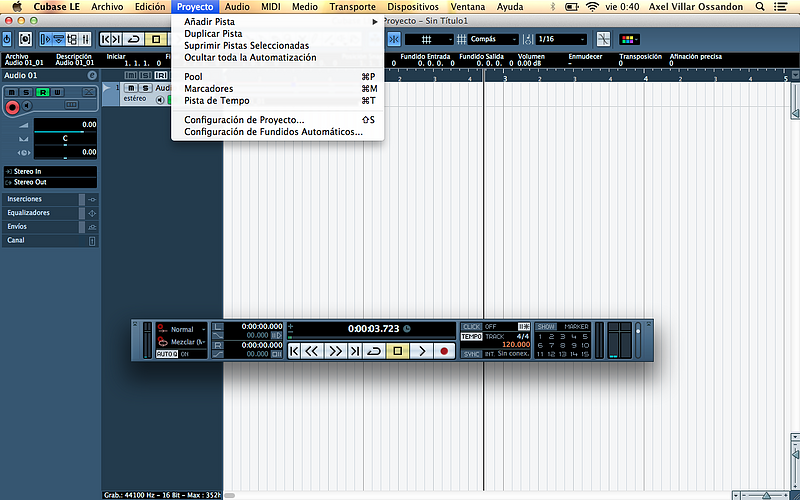This screenshot has height=500, width=800.
Task: Choose Duplicar Pista from the menu
Action: [278, 34]
